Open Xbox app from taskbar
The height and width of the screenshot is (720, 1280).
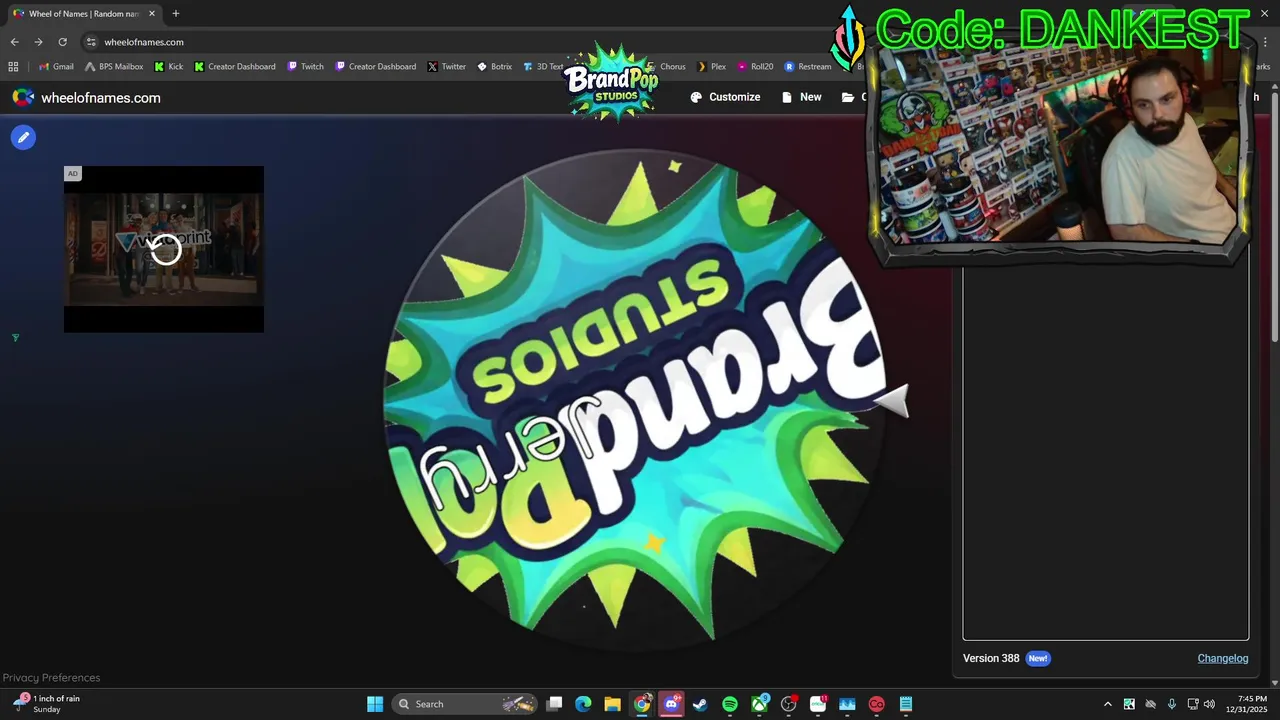(x=759, y=704)
